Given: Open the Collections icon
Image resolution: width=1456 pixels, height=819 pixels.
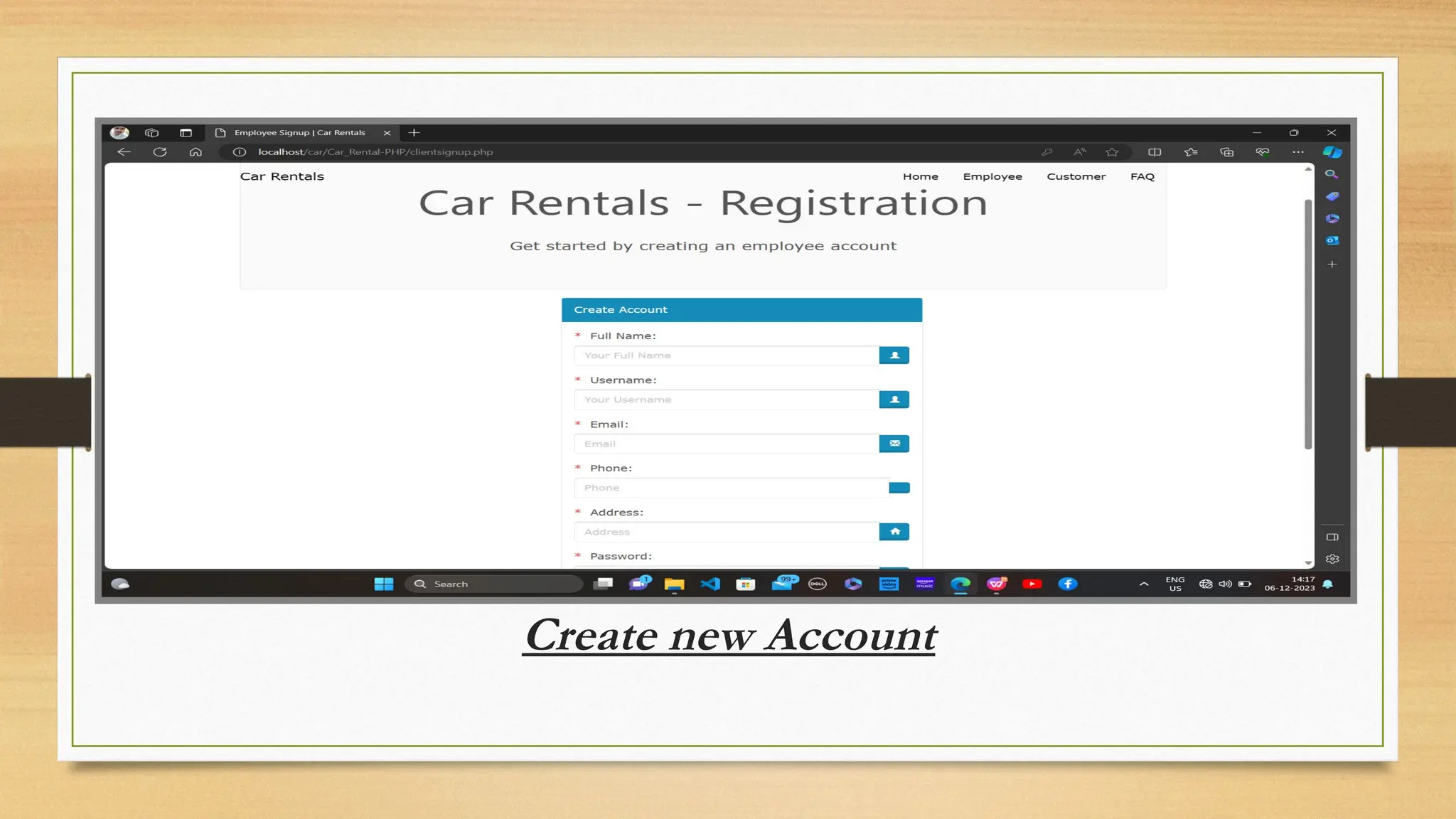Looking at the screenshot, I should click(x=1226, y=152).
